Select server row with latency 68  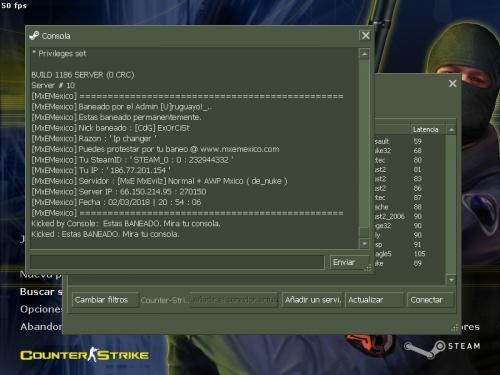pos(410,151)
